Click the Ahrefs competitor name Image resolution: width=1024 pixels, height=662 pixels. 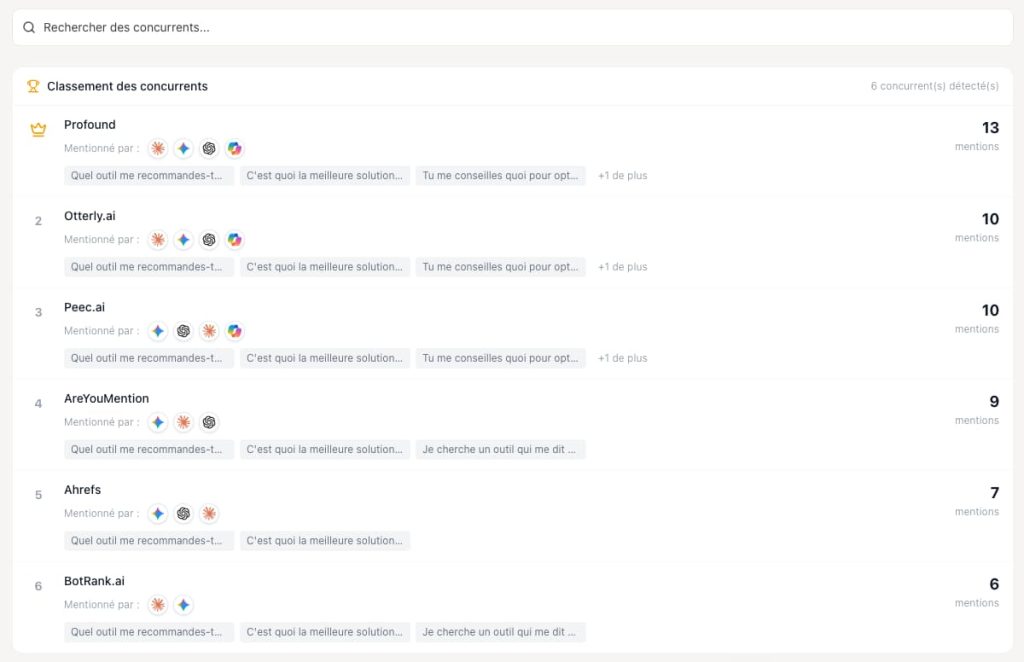[82, 490]
